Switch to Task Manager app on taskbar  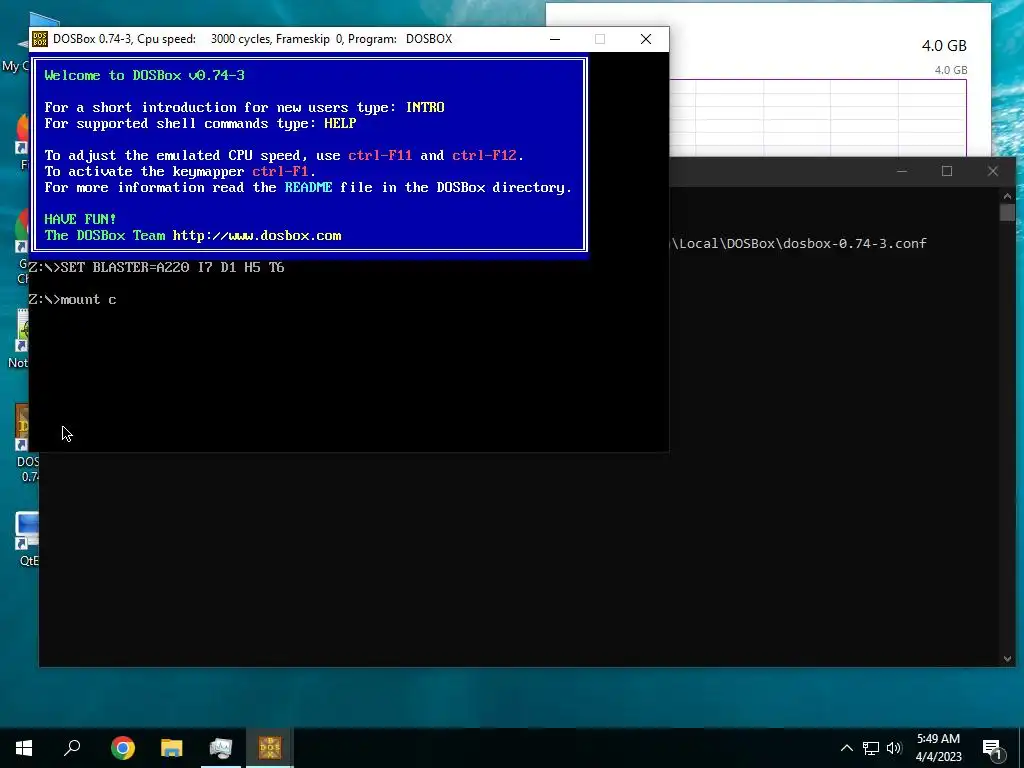point(221,748)
